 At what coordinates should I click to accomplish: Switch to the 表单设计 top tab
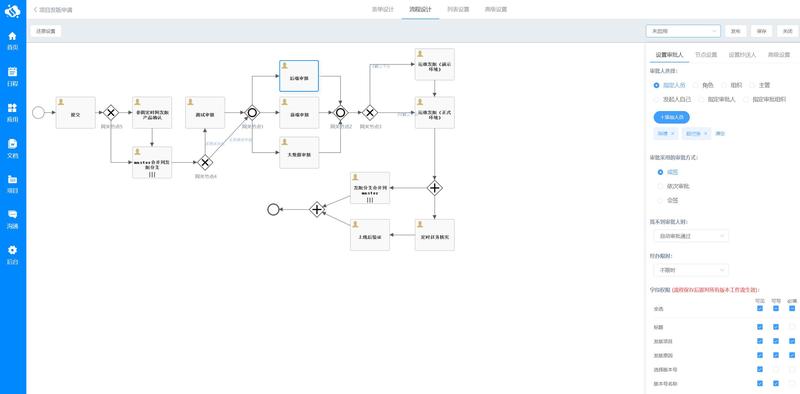click(x=383, y=9)
